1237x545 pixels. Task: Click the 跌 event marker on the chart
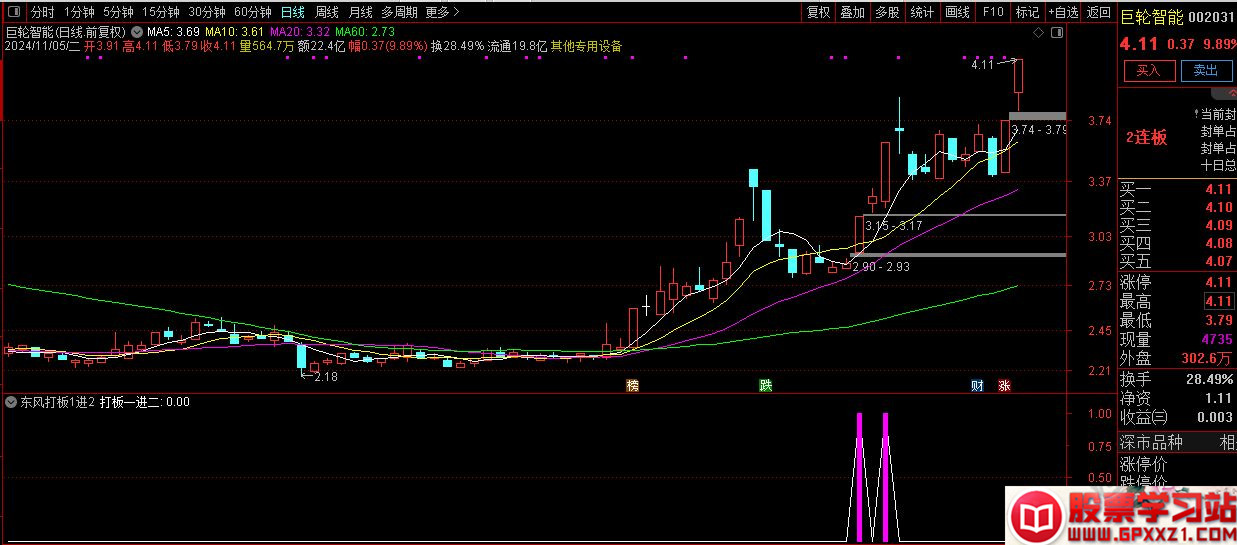[x=765, y=385]
